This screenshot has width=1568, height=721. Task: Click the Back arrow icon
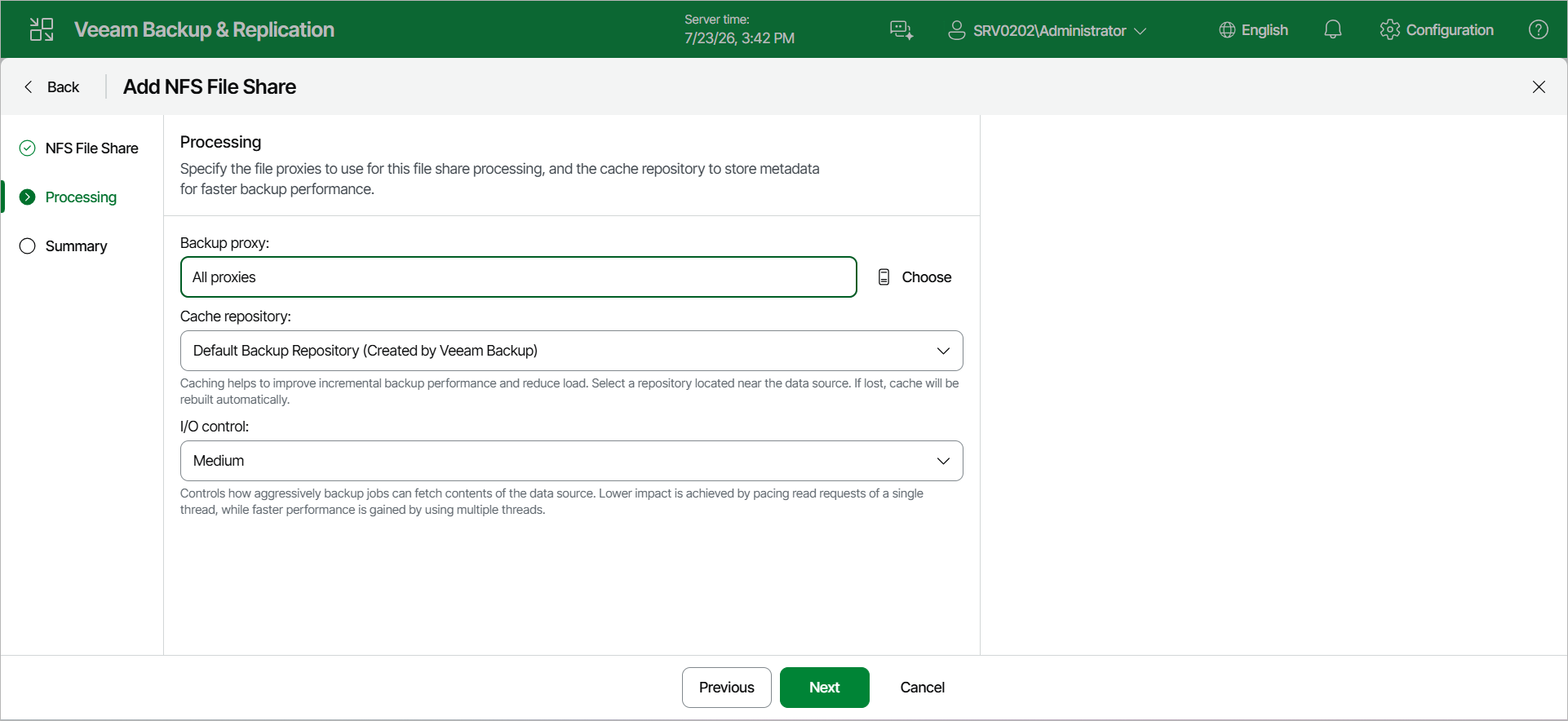[29, 86]
